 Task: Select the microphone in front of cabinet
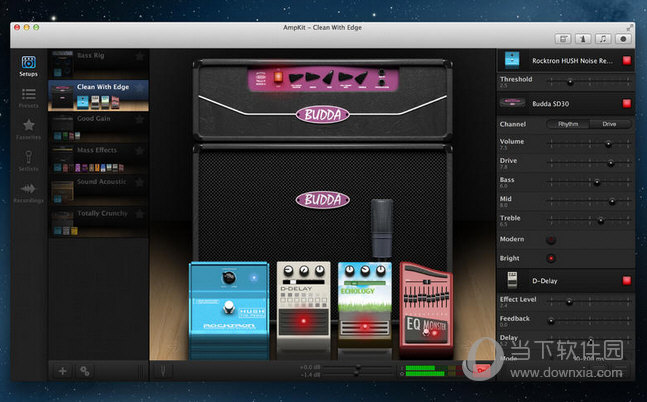[382, 228]
